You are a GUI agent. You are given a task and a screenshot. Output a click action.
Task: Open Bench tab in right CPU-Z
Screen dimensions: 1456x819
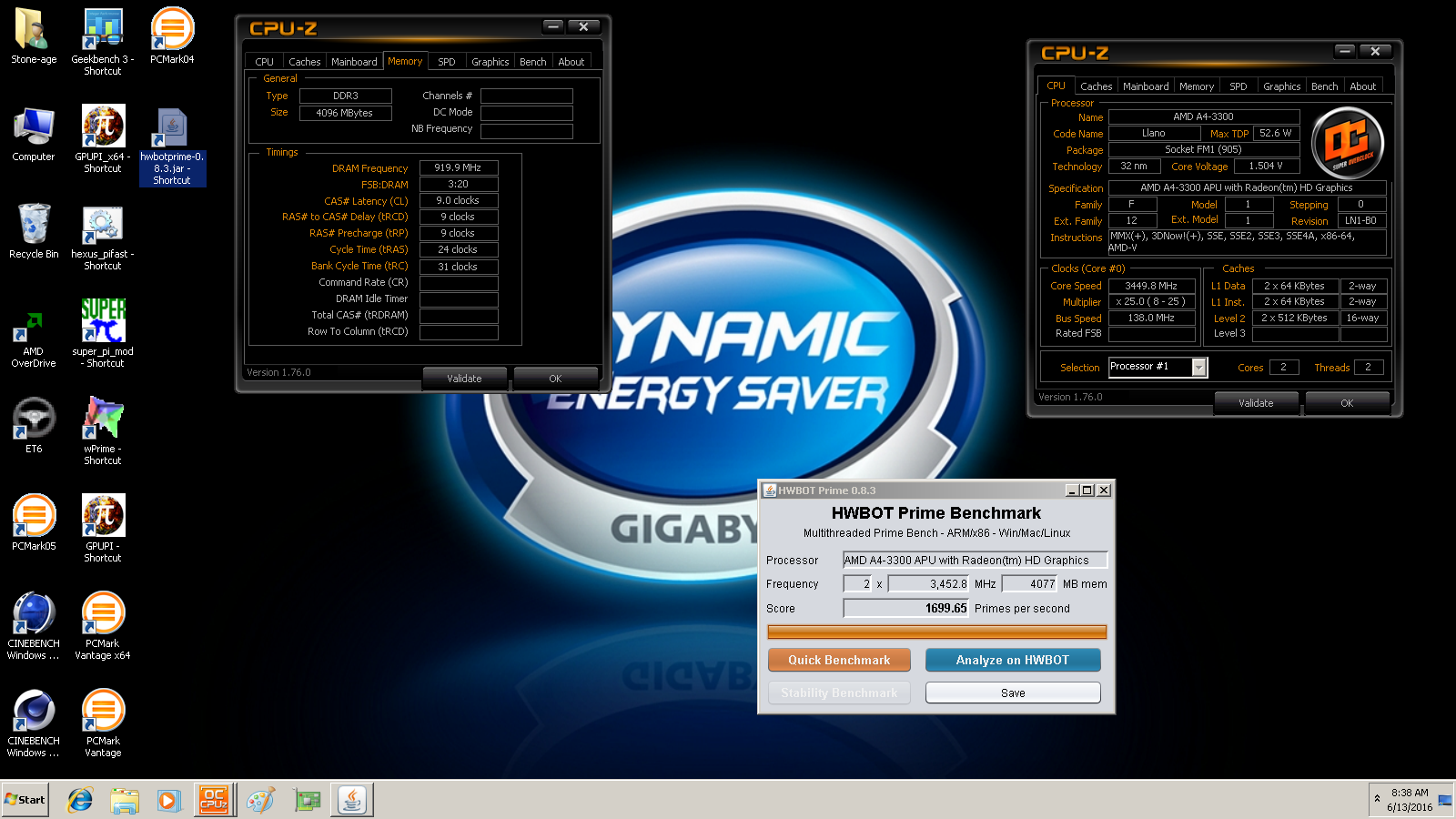click(x=1325, y=86)
